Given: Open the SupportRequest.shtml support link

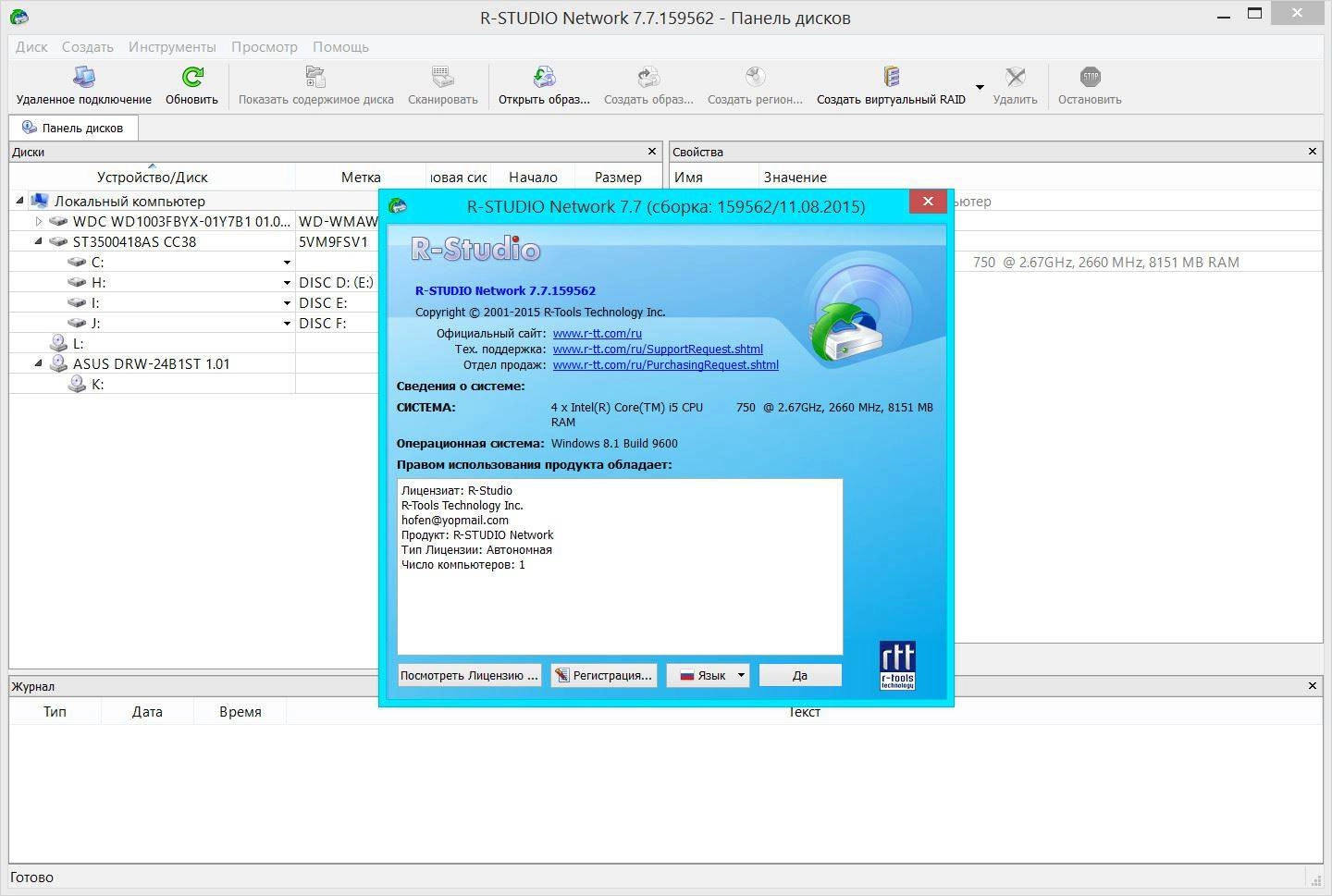Looking at the screenshot, I should point(658,349).
